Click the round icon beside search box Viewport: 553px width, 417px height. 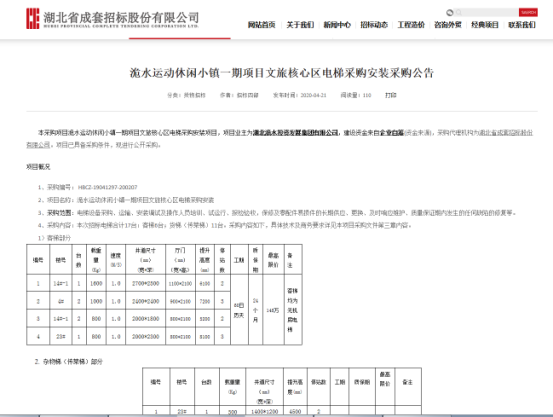(450, 13)
